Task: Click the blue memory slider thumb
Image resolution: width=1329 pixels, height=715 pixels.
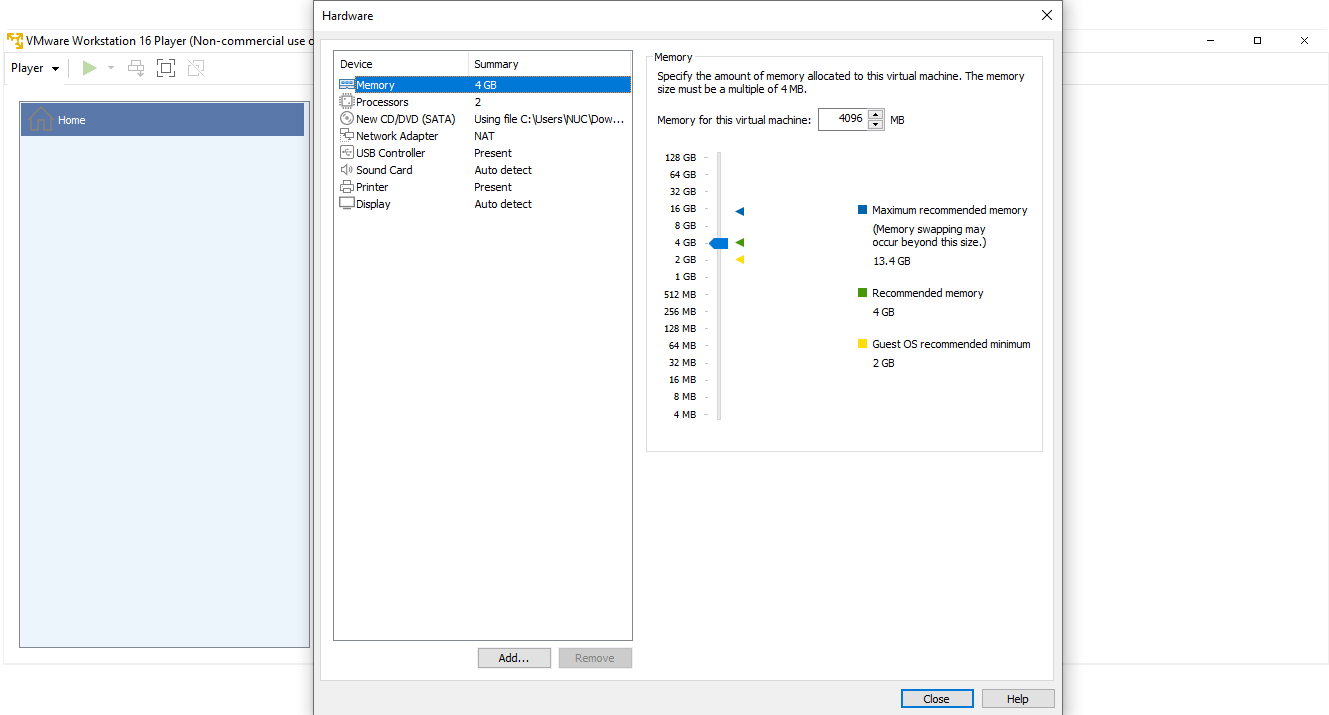Action: [718, 243]
